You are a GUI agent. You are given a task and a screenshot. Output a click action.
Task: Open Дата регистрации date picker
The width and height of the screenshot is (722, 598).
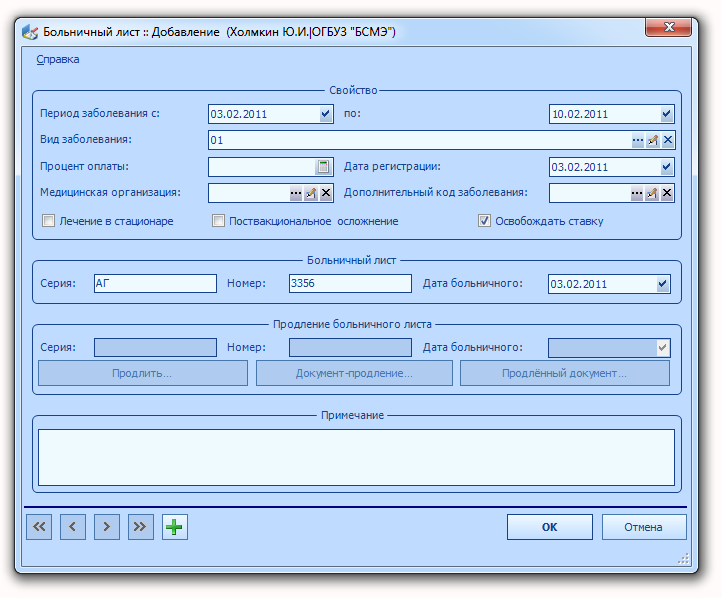(666, 167)
